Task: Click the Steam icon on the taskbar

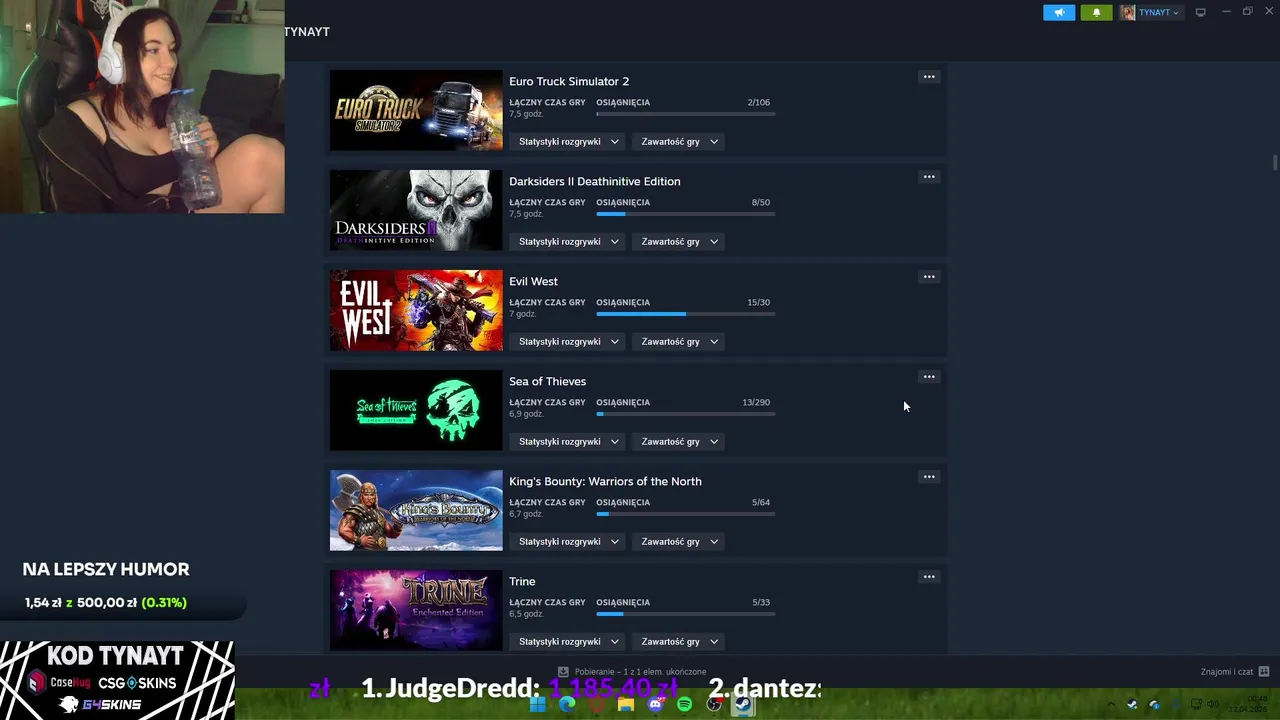Action: (743, 704)
